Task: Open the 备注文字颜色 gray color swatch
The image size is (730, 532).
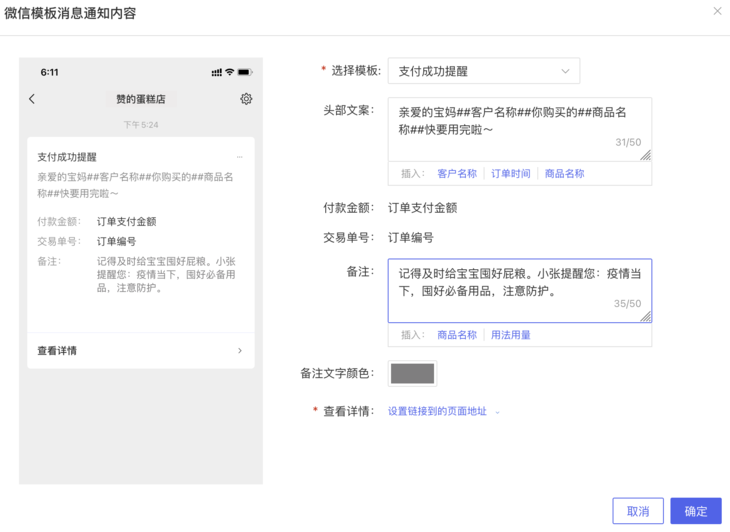Action: tap(412, 373)
